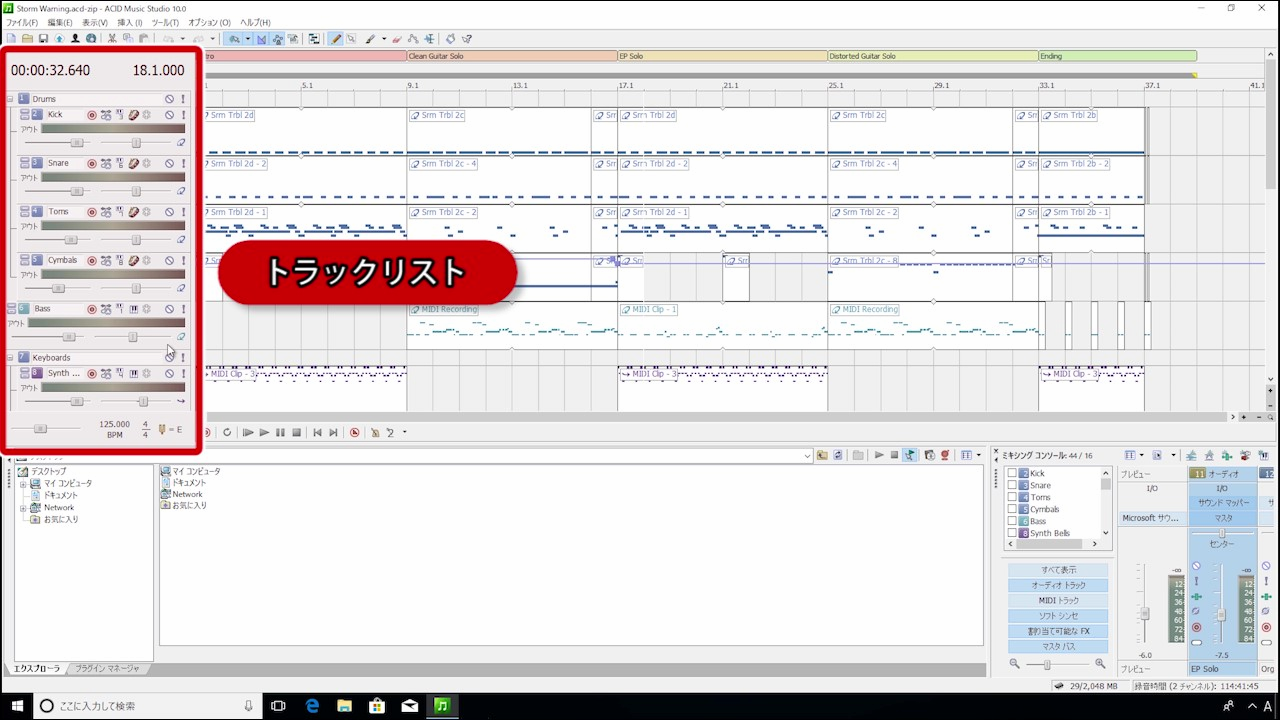Mute the Snare track
The image size is (1280, 720).
pos(170,164)
